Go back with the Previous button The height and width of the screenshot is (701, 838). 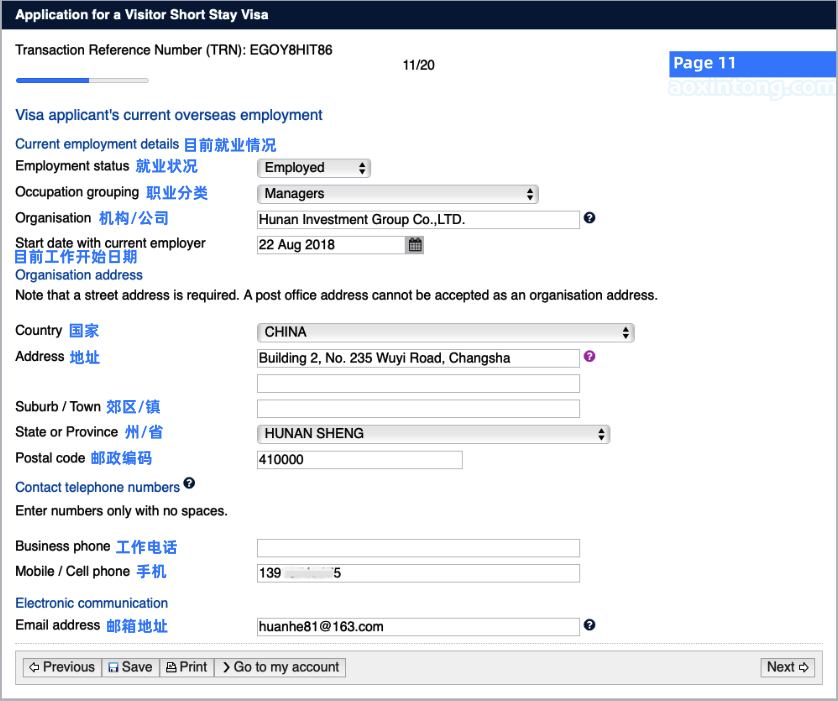point(61,667)
